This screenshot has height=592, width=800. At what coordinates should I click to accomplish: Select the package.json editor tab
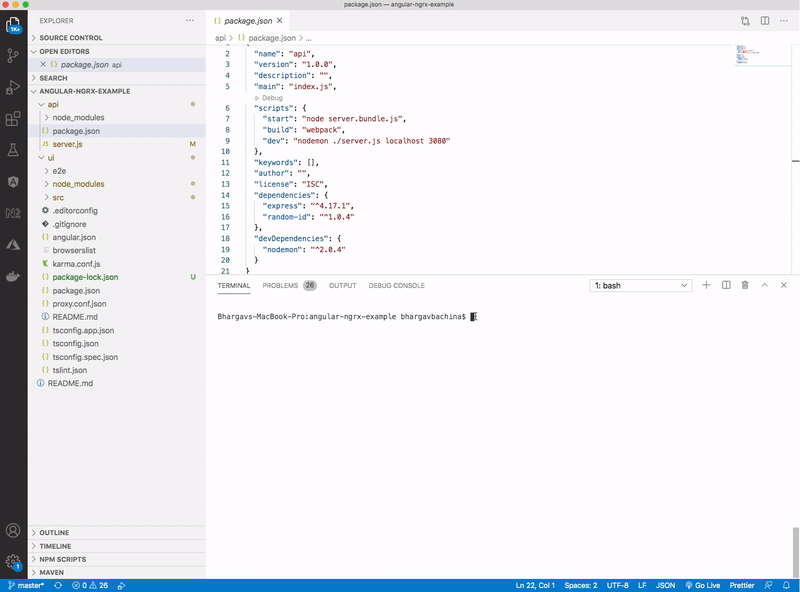click(x=248, y=20)
